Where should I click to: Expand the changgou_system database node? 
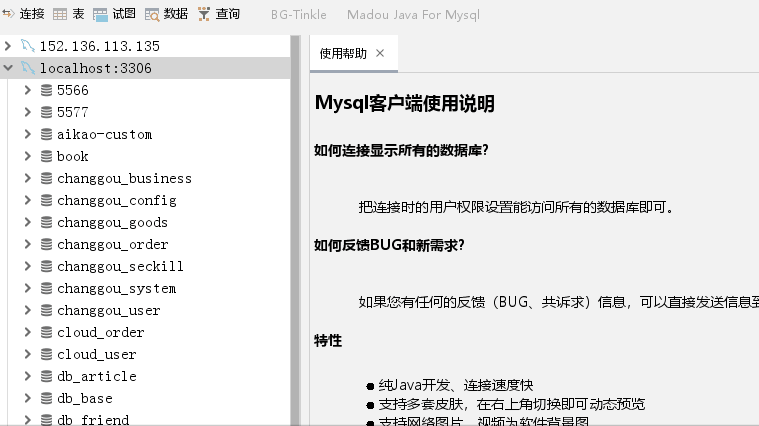click(x=28, y=289)
